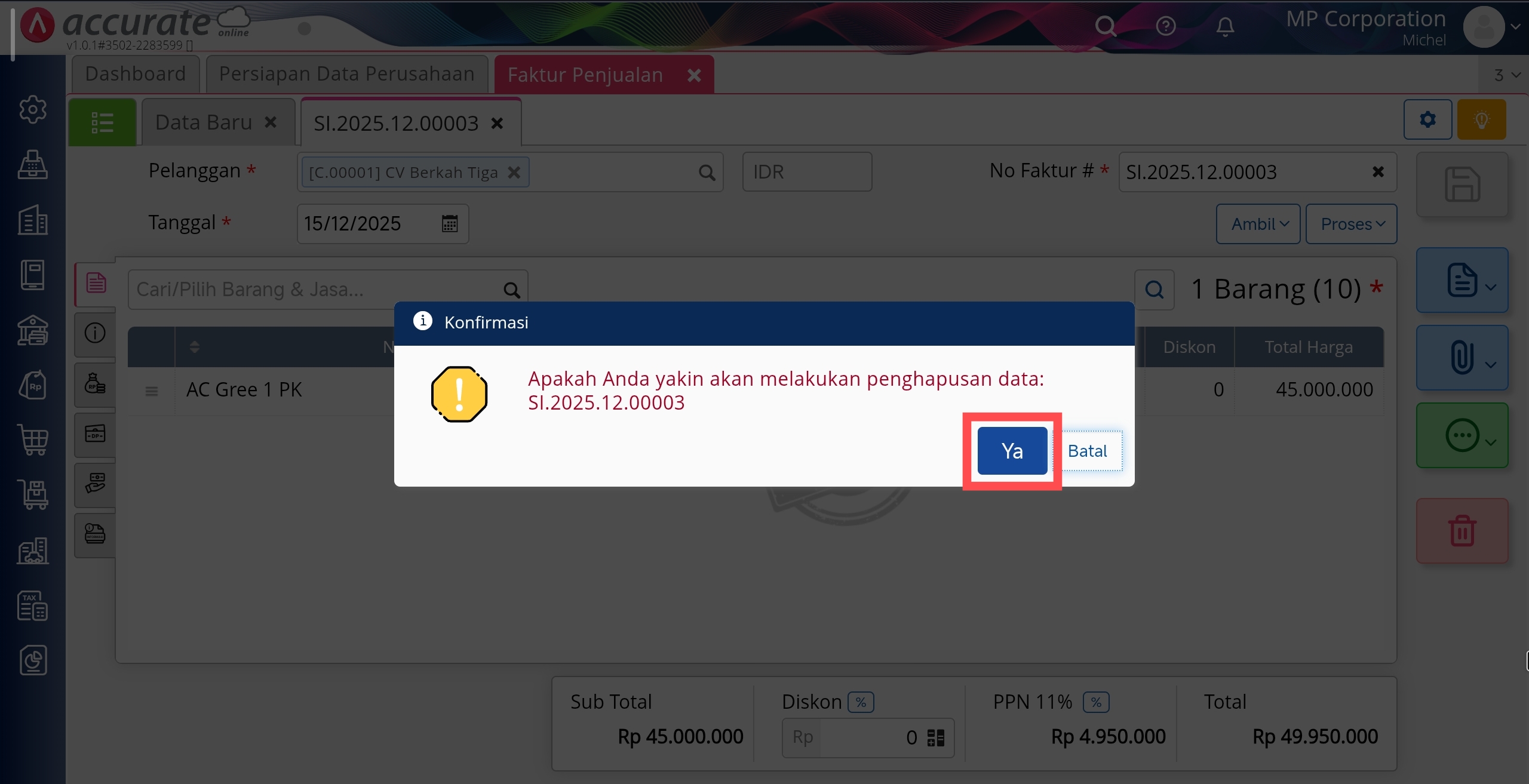
Task: Click the red trash delete icon
Action: (x=1462, y=530)
